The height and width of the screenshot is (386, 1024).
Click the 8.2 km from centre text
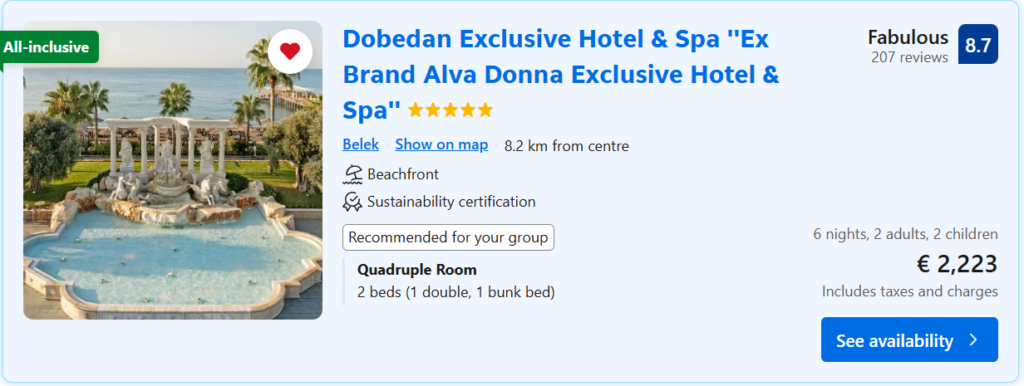566,146
